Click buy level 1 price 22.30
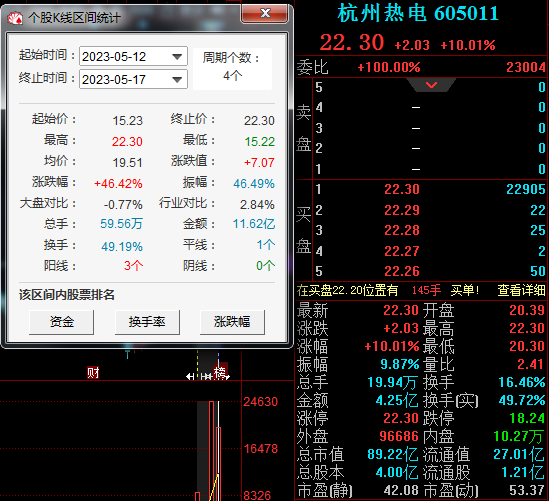Screen dimensions: 549x501 coord(402,189)
